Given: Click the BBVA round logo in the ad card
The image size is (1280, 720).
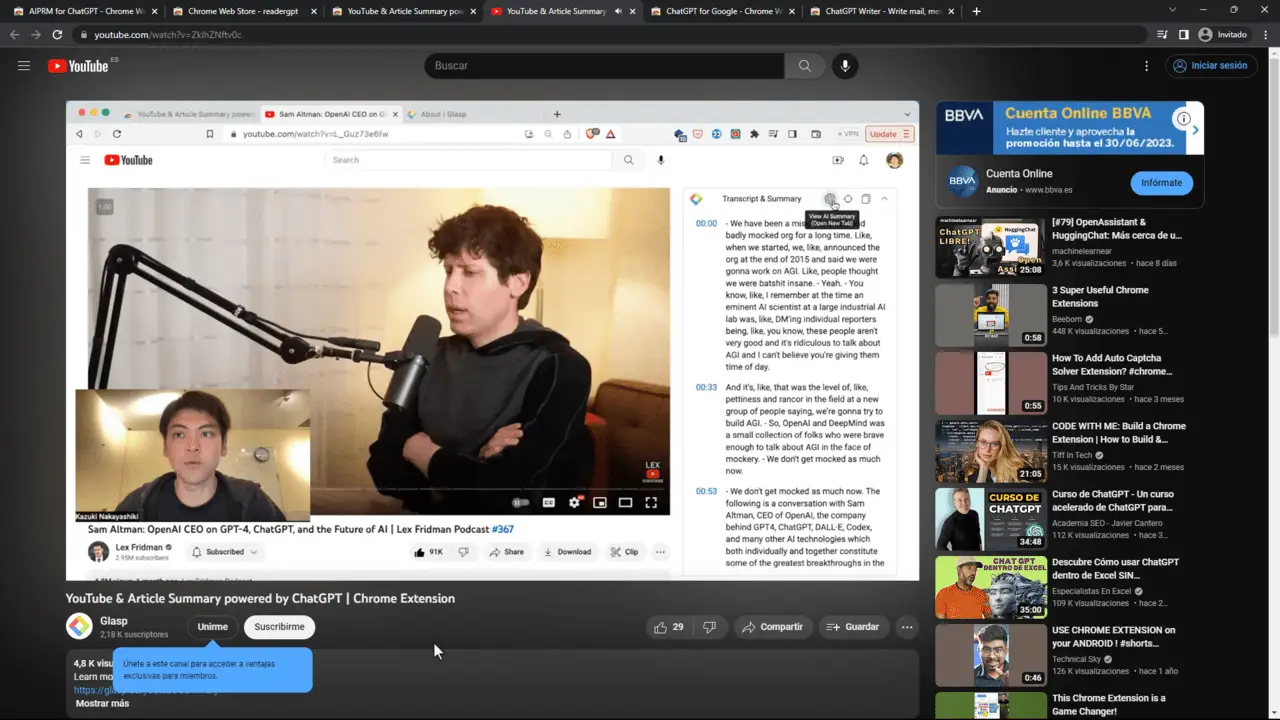Looking at the screenshot, I should tap(962, 181).
